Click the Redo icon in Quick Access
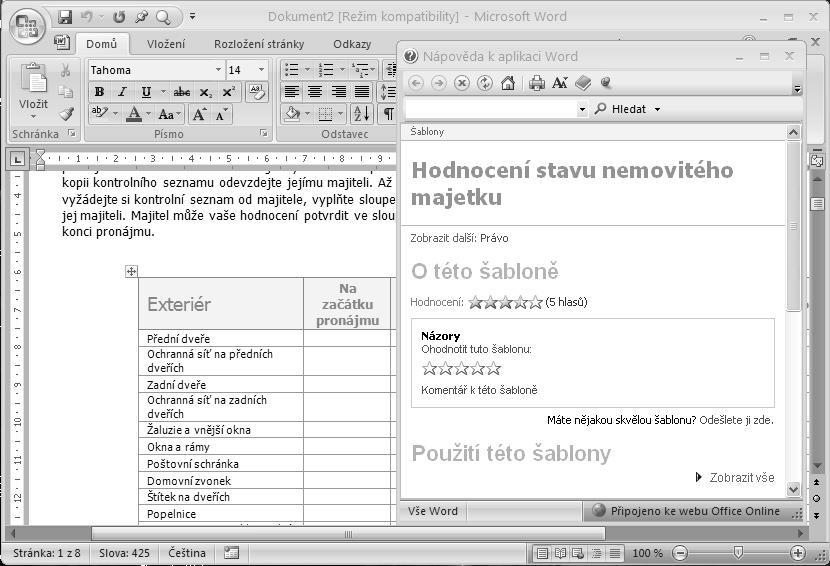This screenshot has height=566, width=830. pos(119,17)
